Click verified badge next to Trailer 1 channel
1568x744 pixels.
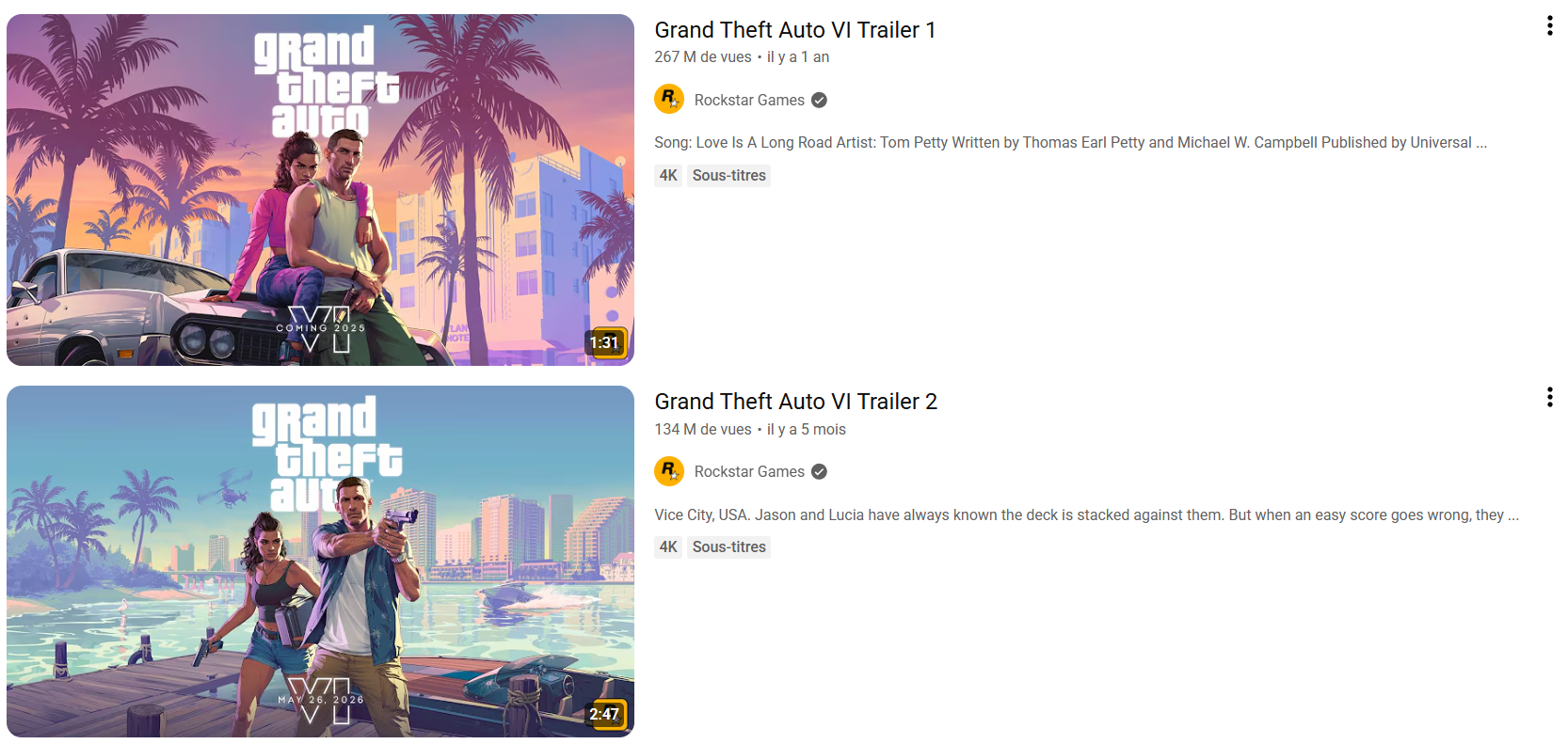819,100
